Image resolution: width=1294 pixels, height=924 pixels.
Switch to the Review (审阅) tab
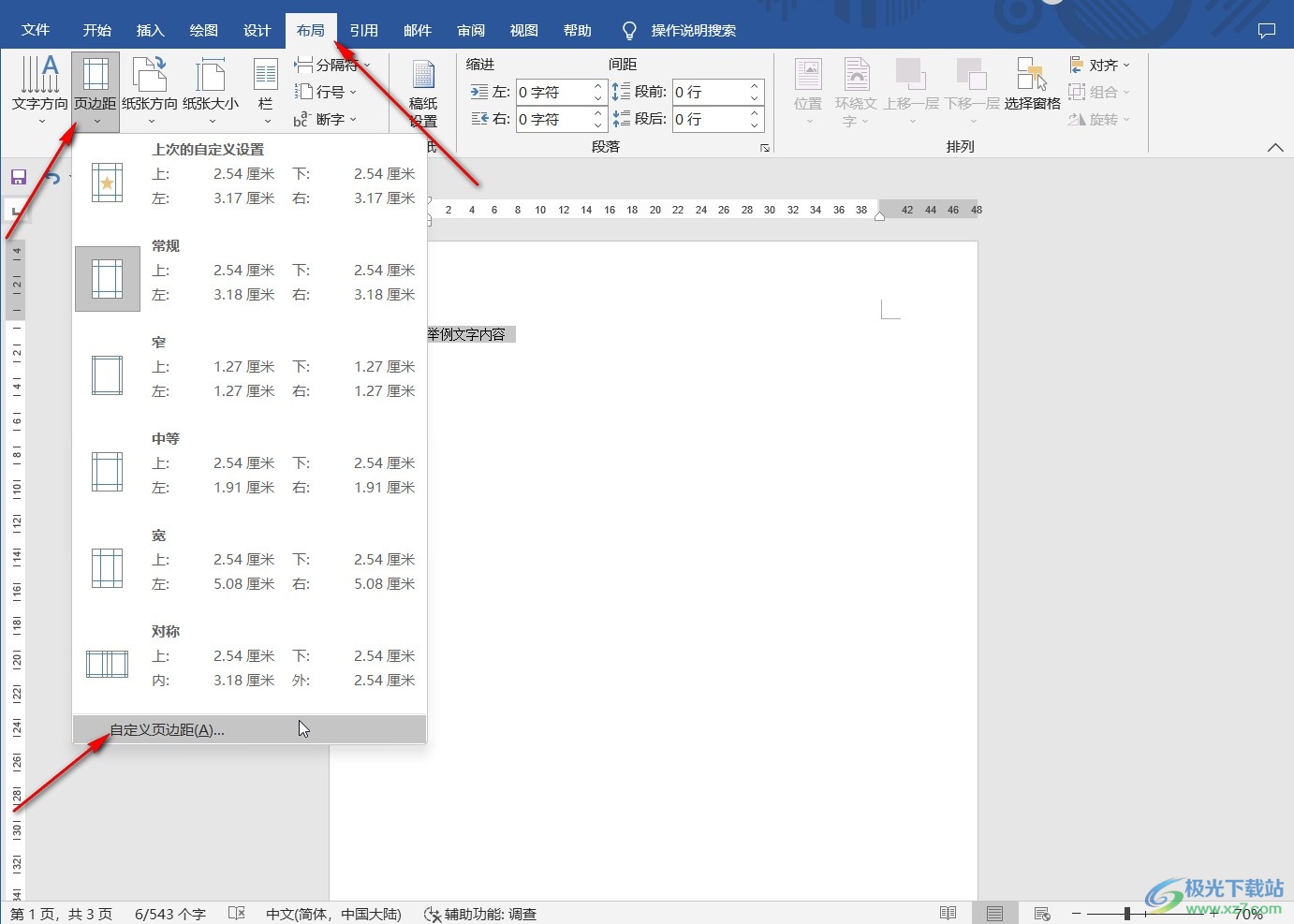click(x=471, y=30)
